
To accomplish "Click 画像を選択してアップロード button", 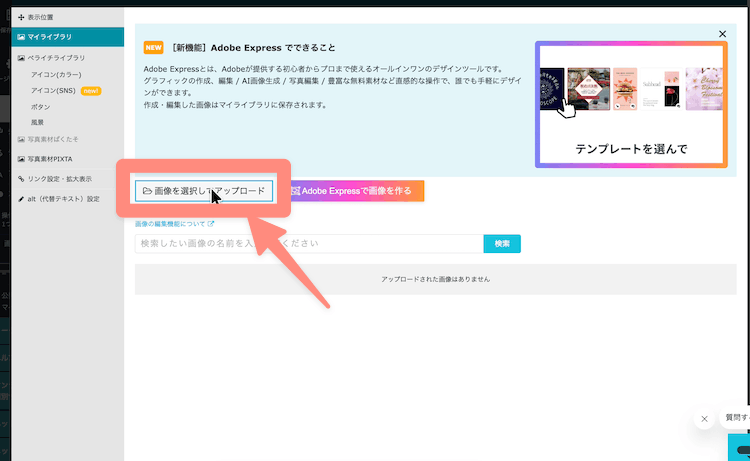I will pyautogui.click(x=204, y=191).
